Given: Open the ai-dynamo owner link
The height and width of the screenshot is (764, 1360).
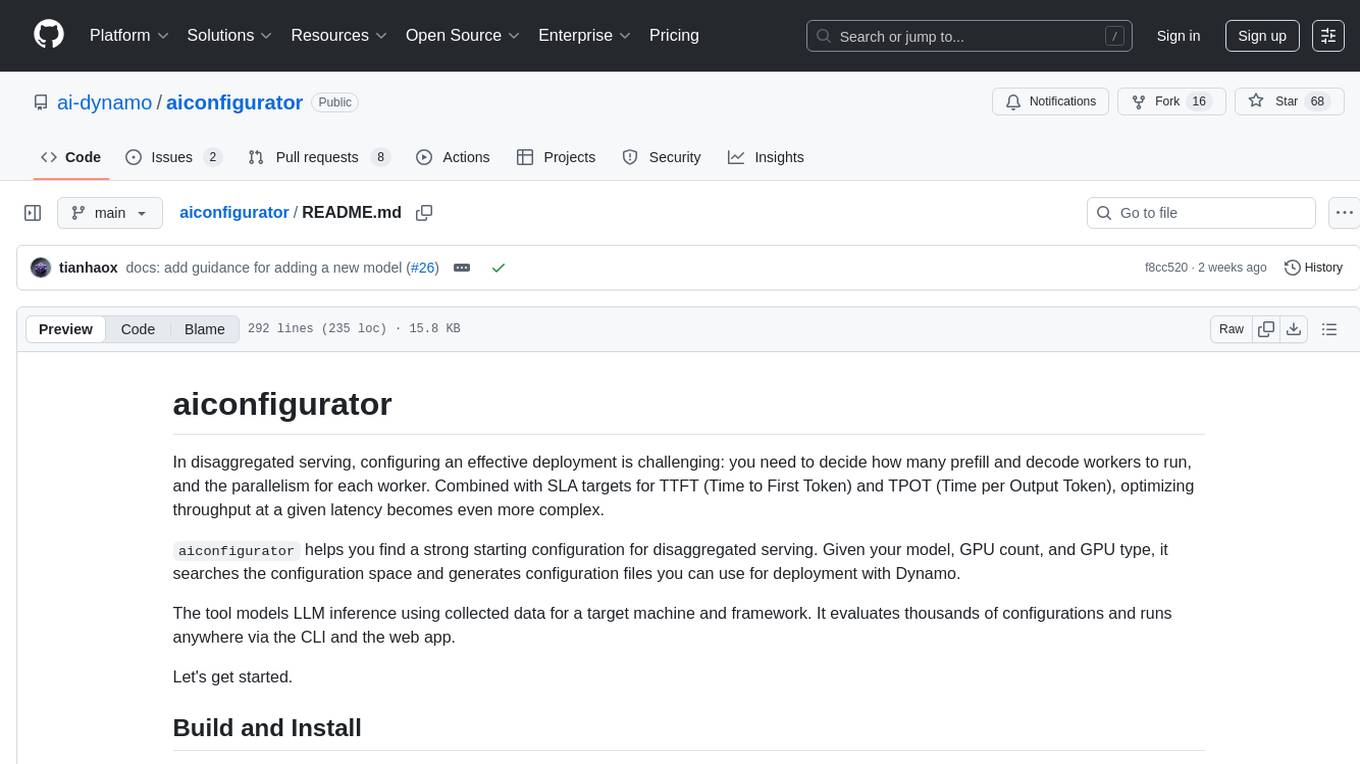Looking at the screenshot, I should pos(104,102).
